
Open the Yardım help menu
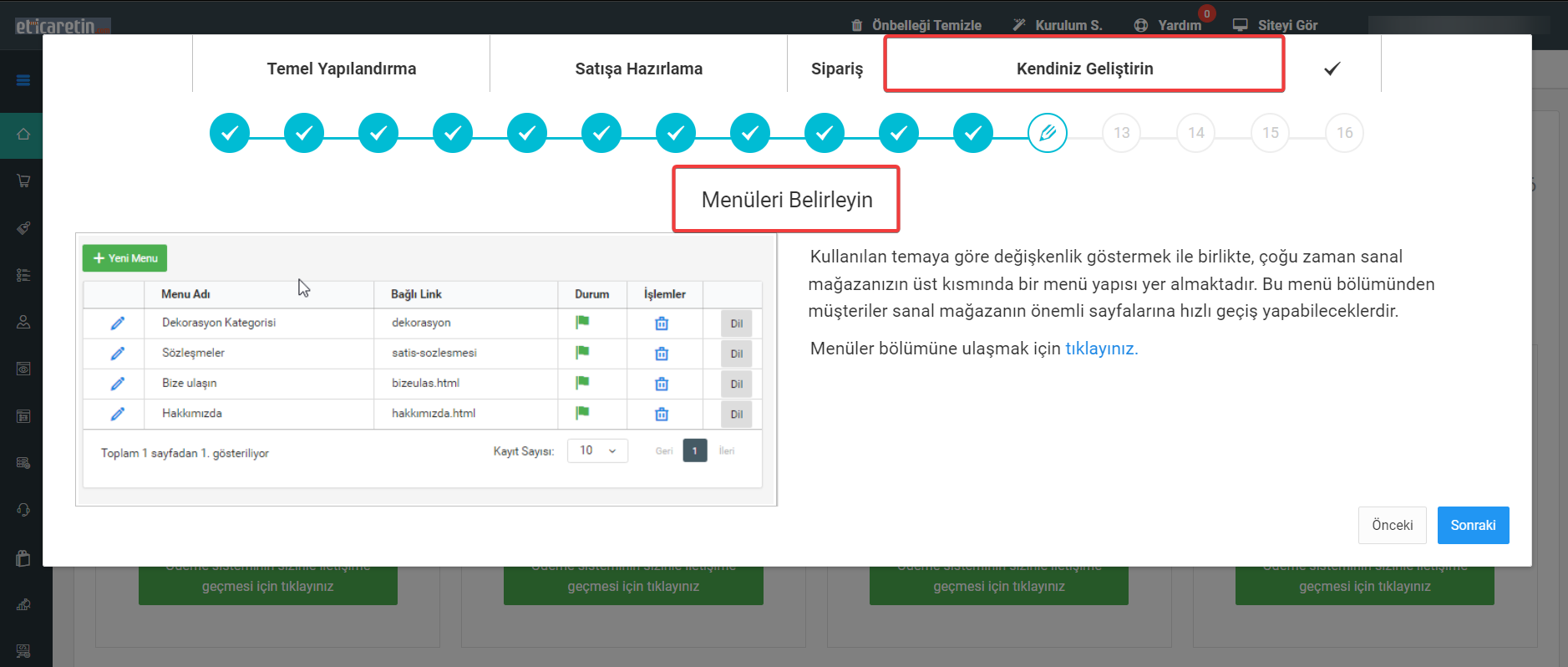coord(1168,25)
